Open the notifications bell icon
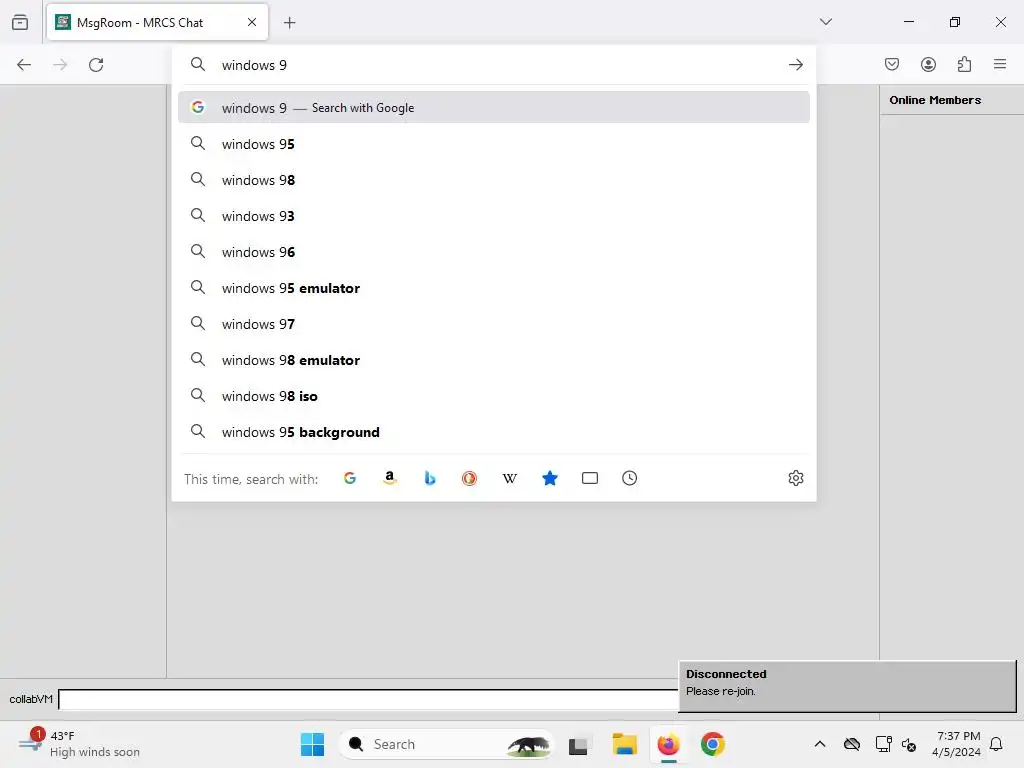The width and height of the screenshot is (1024, 768). click(x=997, y=744)
